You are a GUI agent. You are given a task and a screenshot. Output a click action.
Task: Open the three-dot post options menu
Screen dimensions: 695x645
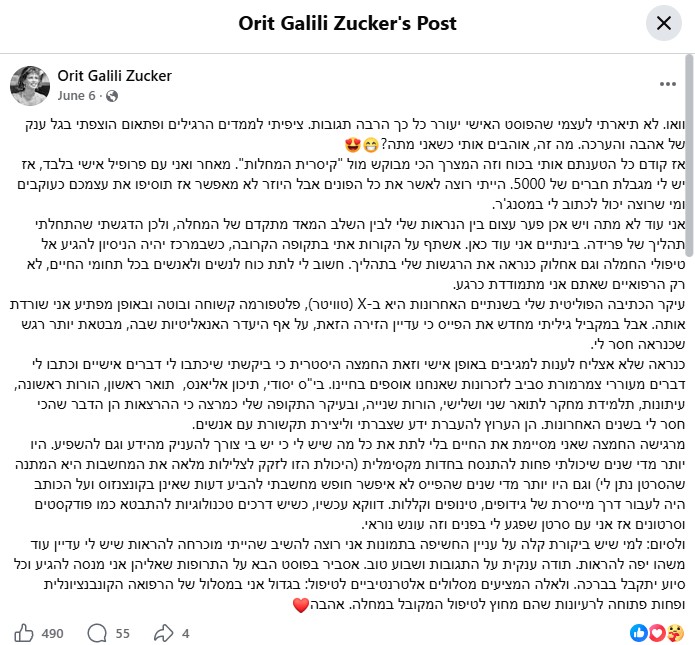coord(668,84)
